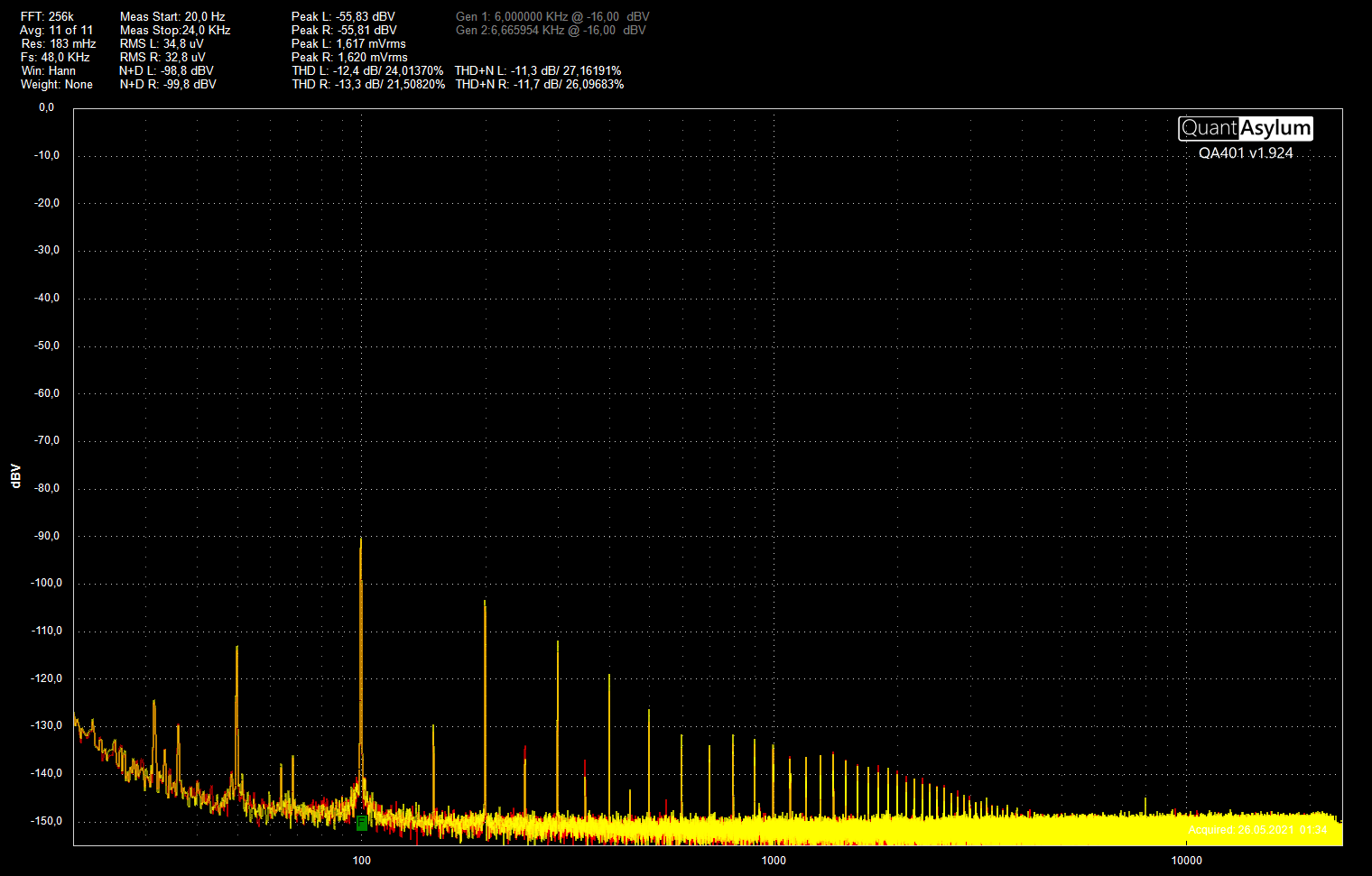Select 'Peak L: -55,83 dBV' readout
This screenshot has height=876, width=1372.
[x=343, y=16]
